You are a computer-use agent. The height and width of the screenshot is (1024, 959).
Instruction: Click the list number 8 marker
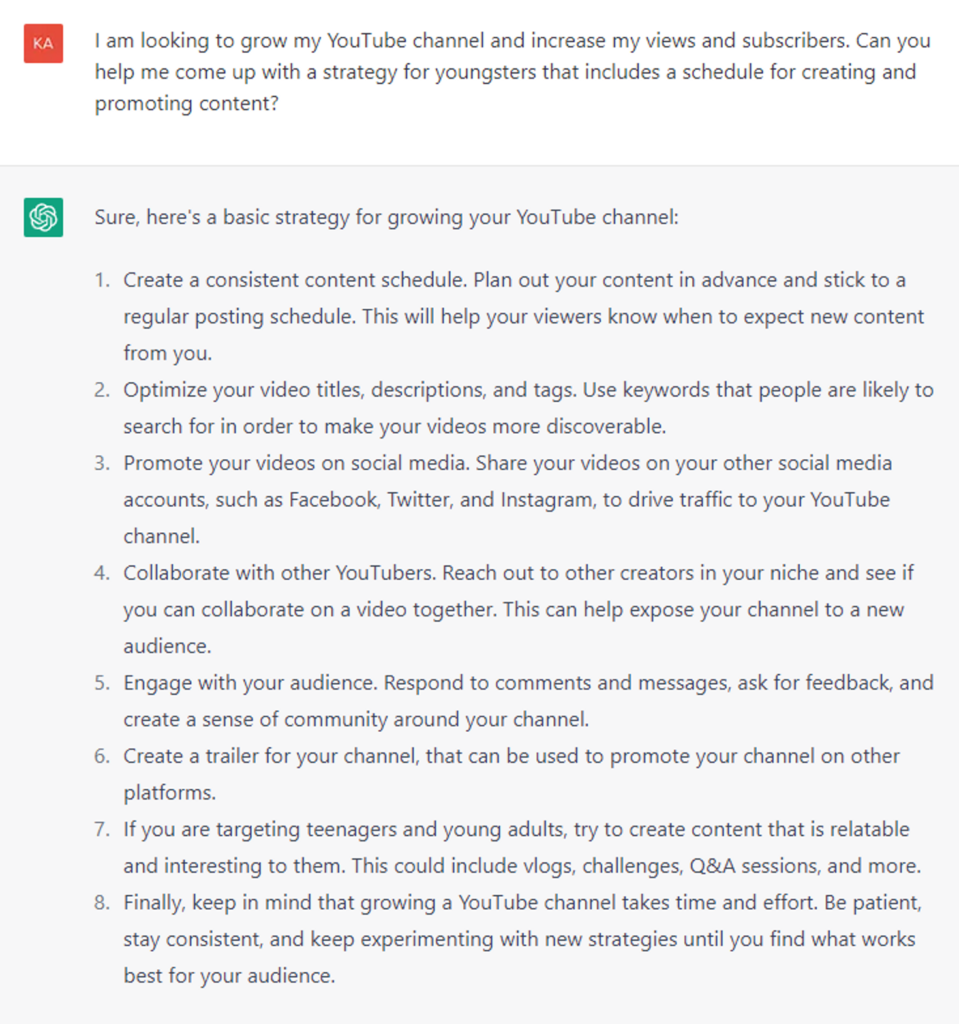[101, 902]
